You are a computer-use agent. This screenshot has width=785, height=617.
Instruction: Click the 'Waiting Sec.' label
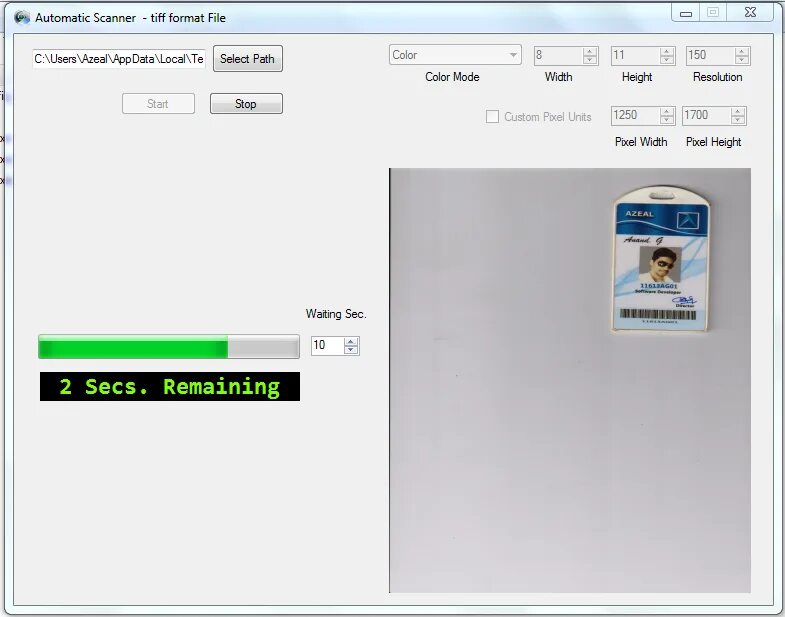point(336,314)
